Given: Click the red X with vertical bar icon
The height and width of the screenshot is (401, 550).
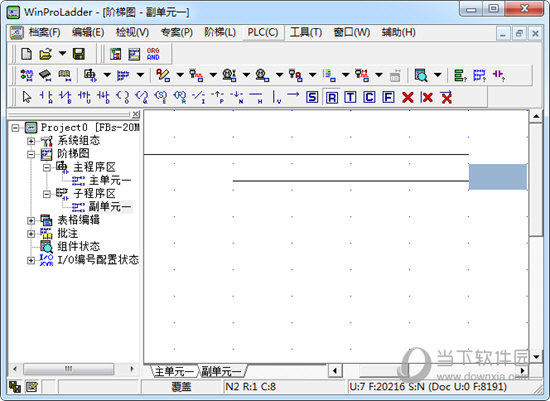Looking at the screenshot, I should [x=427, y=97].
